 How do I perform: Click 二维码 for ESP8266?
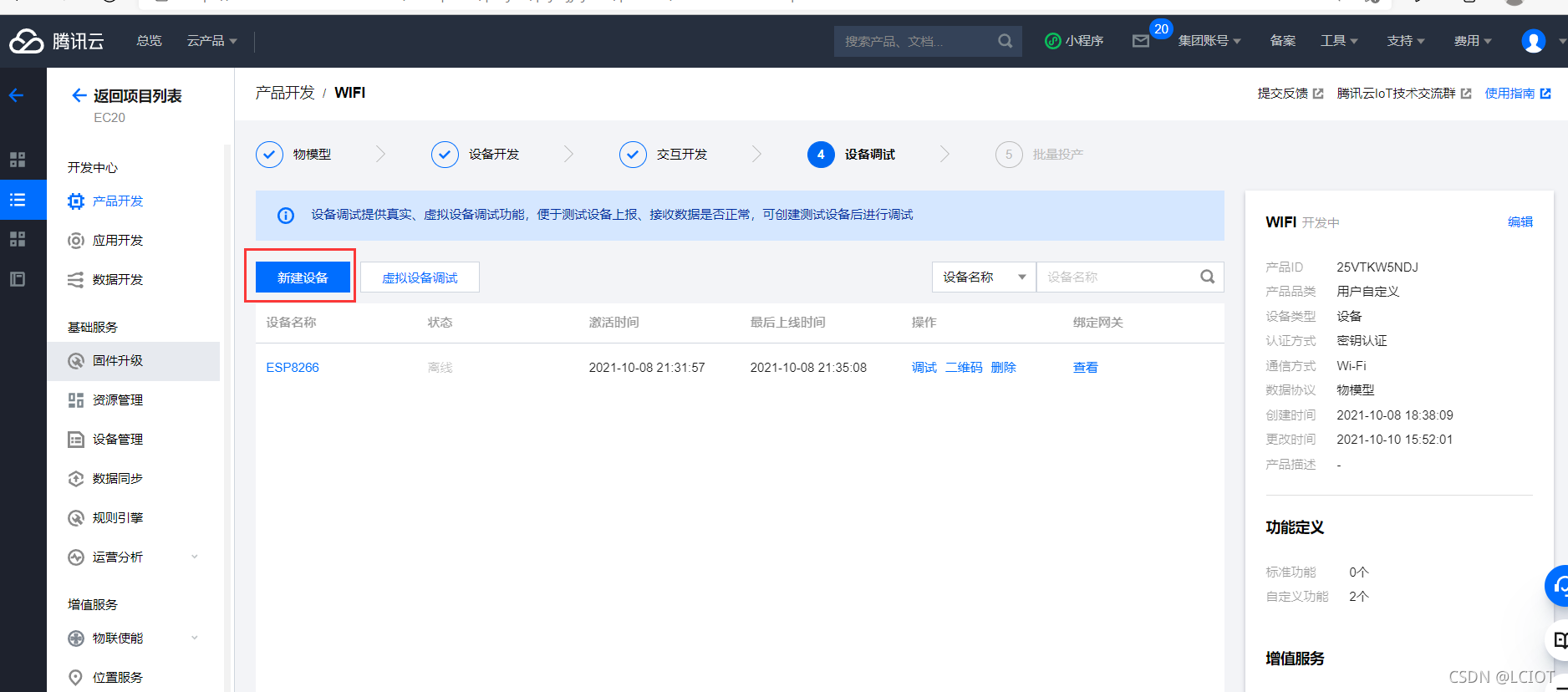[x=964, y=368]
